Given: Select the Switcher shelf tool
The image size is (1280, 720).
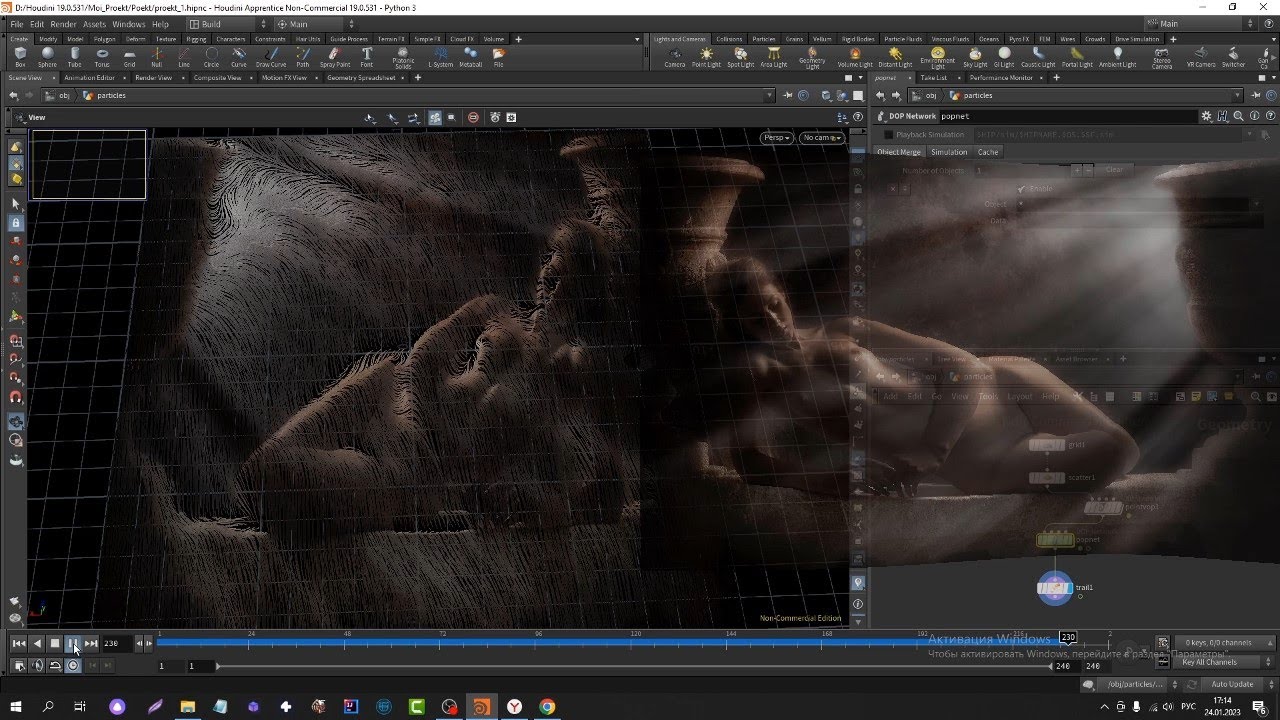Looking at the screenshot, I should tap(1233, 58).
